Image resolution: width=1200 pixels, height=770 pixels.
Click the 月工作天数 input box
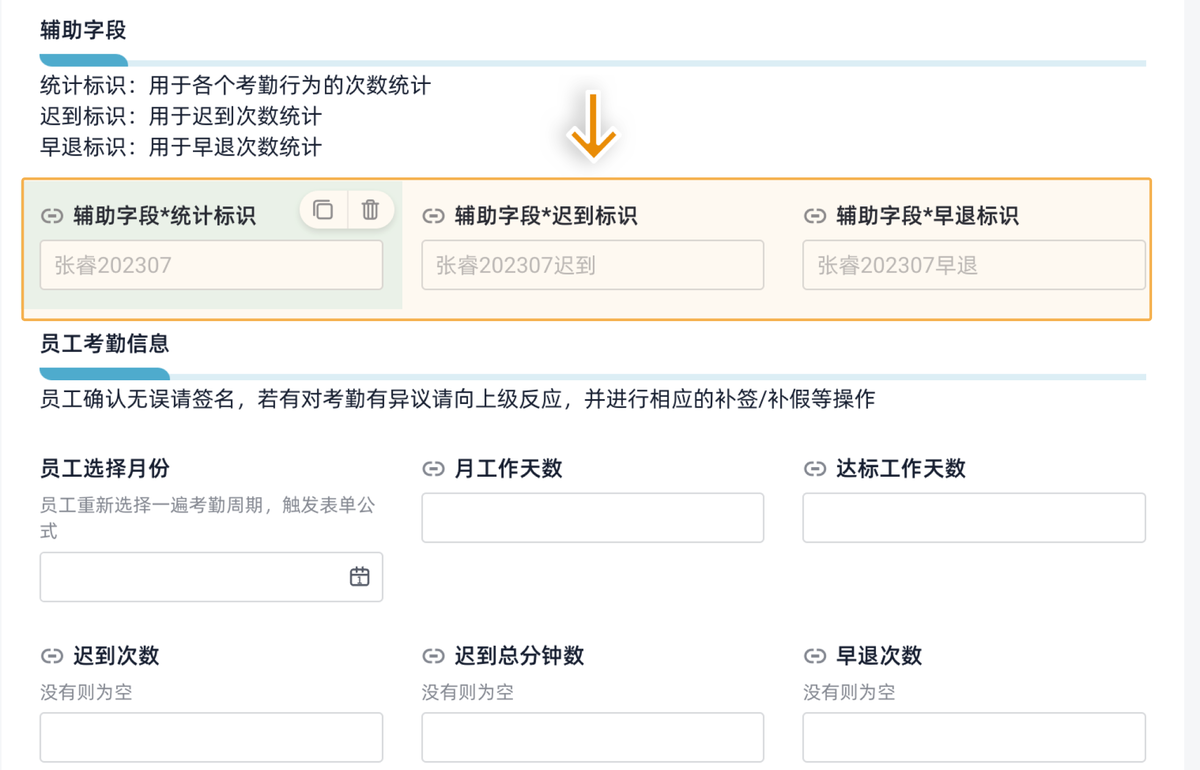592,518
